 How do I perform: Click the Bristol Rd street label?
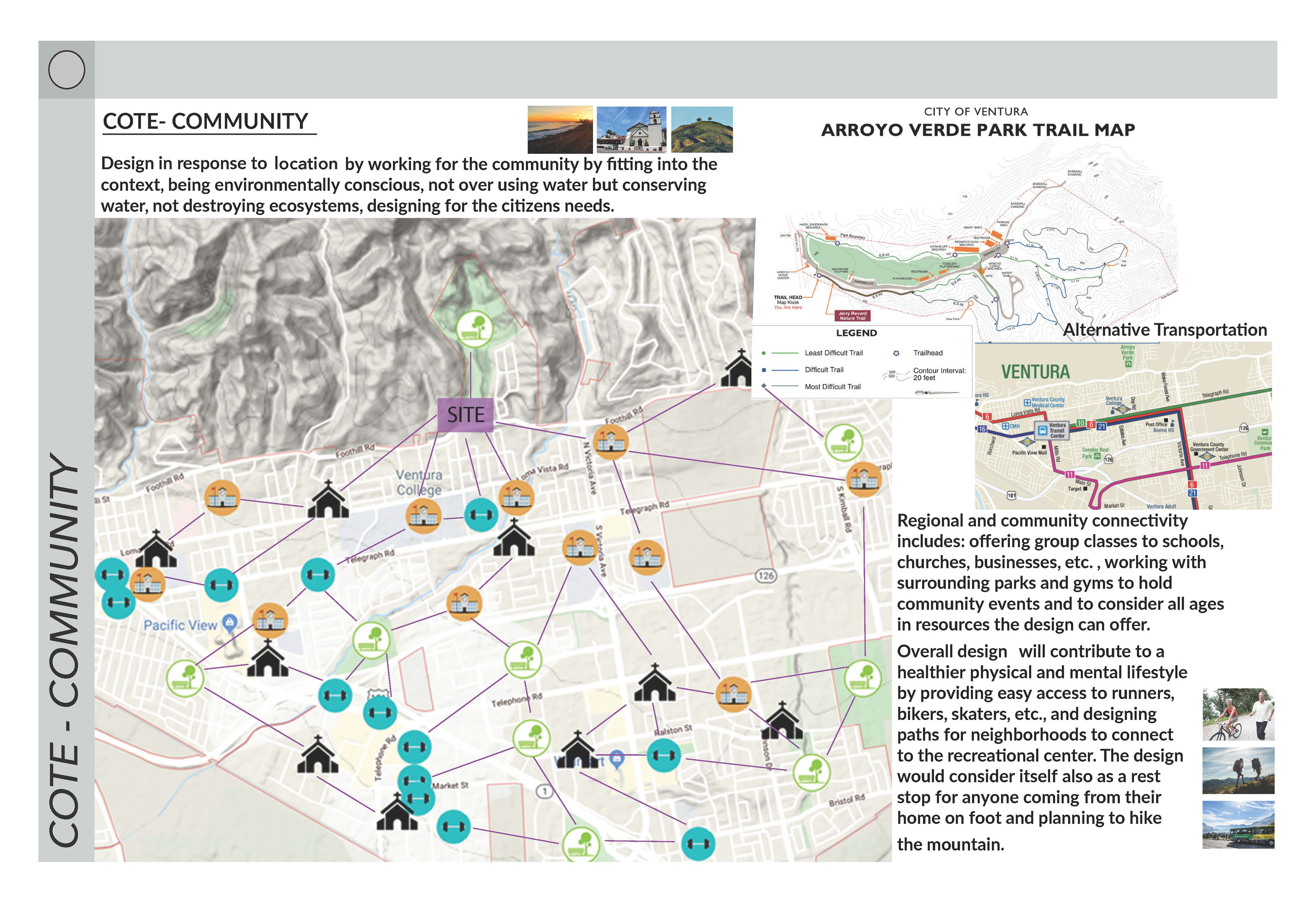click(847, 801)
